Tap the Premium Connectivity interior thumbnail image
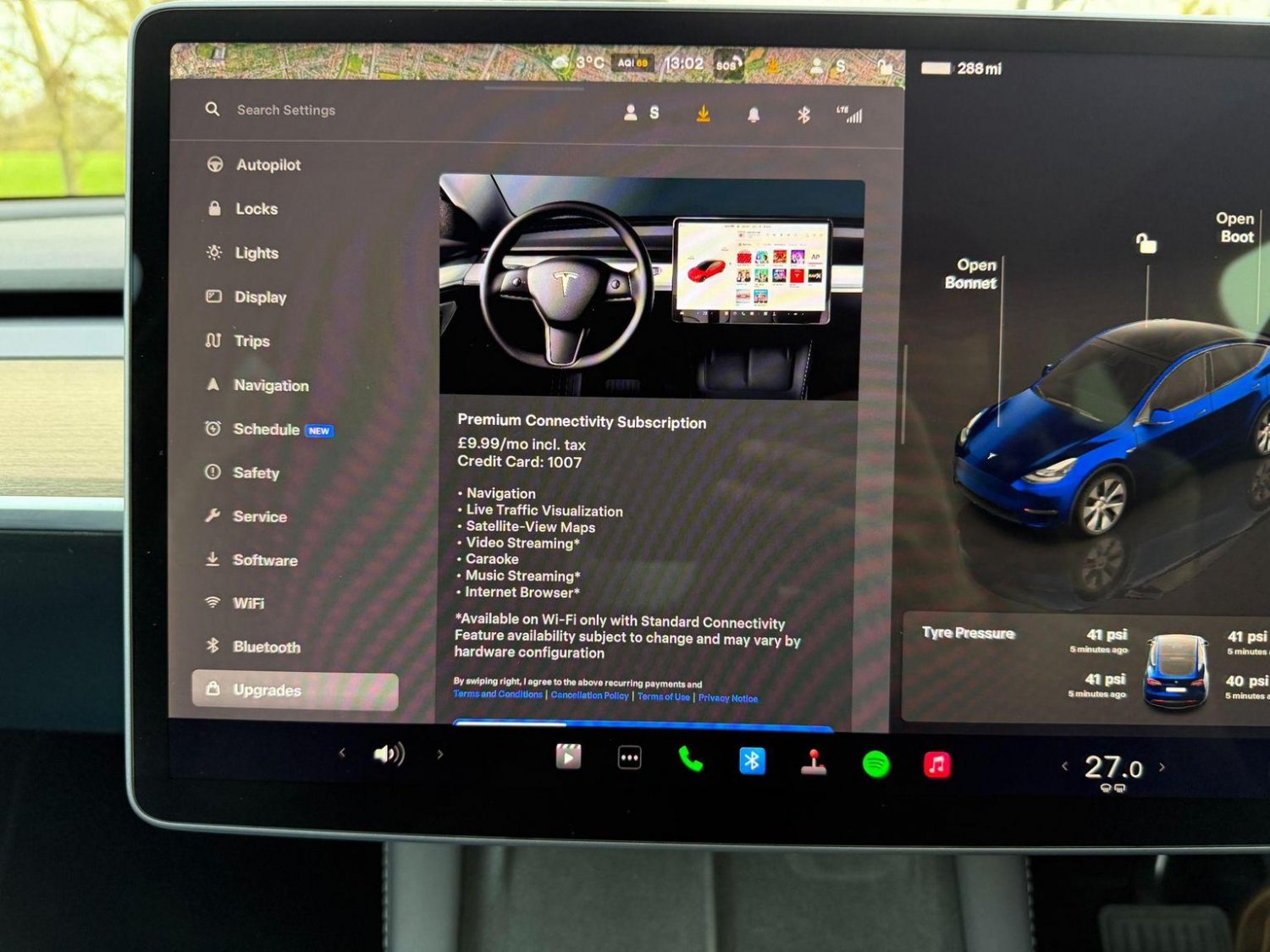The width and height of the screenshot is (1270, 952). (x=651, y=288)
